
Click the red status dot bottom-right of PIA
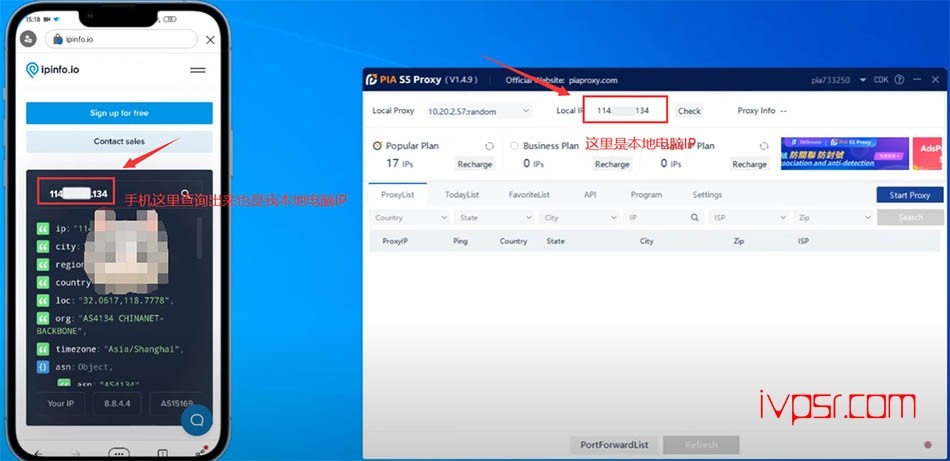tap(928, 445)
